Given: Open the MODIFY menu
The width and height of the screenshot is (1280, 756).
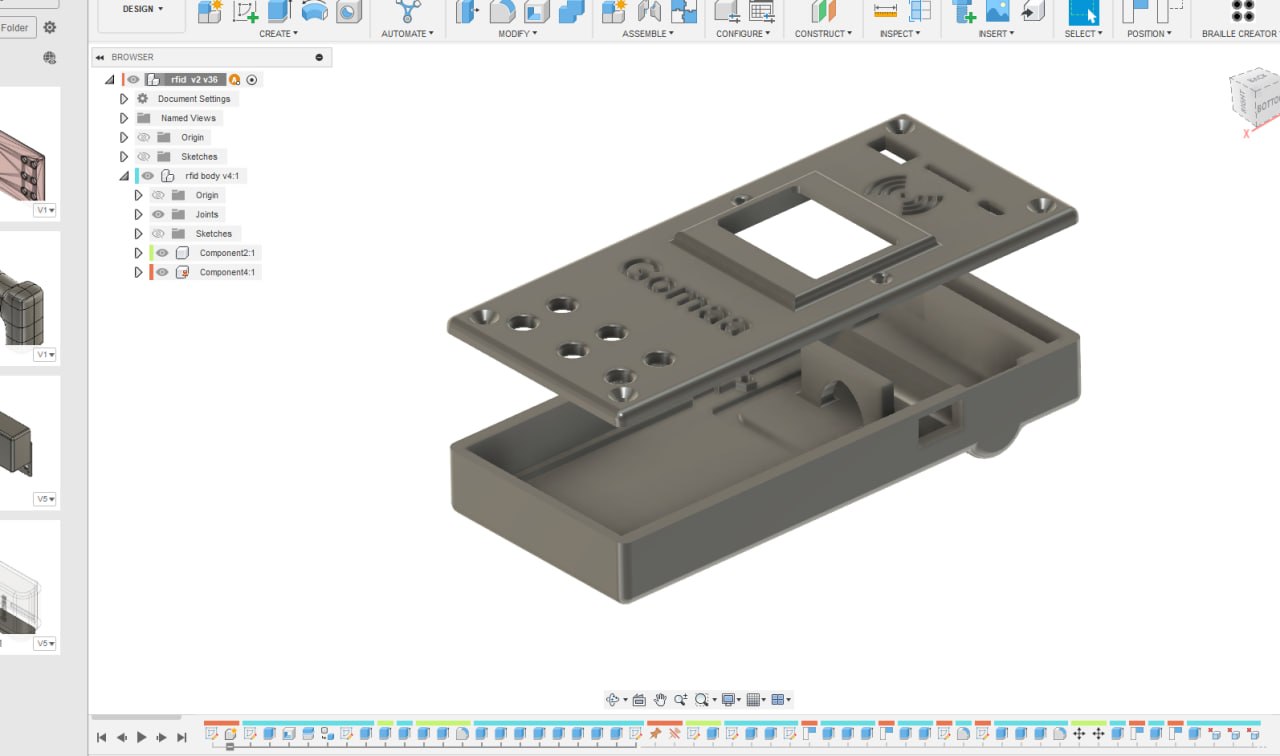Looking at the screenshot, I should (x=517, y=34).
